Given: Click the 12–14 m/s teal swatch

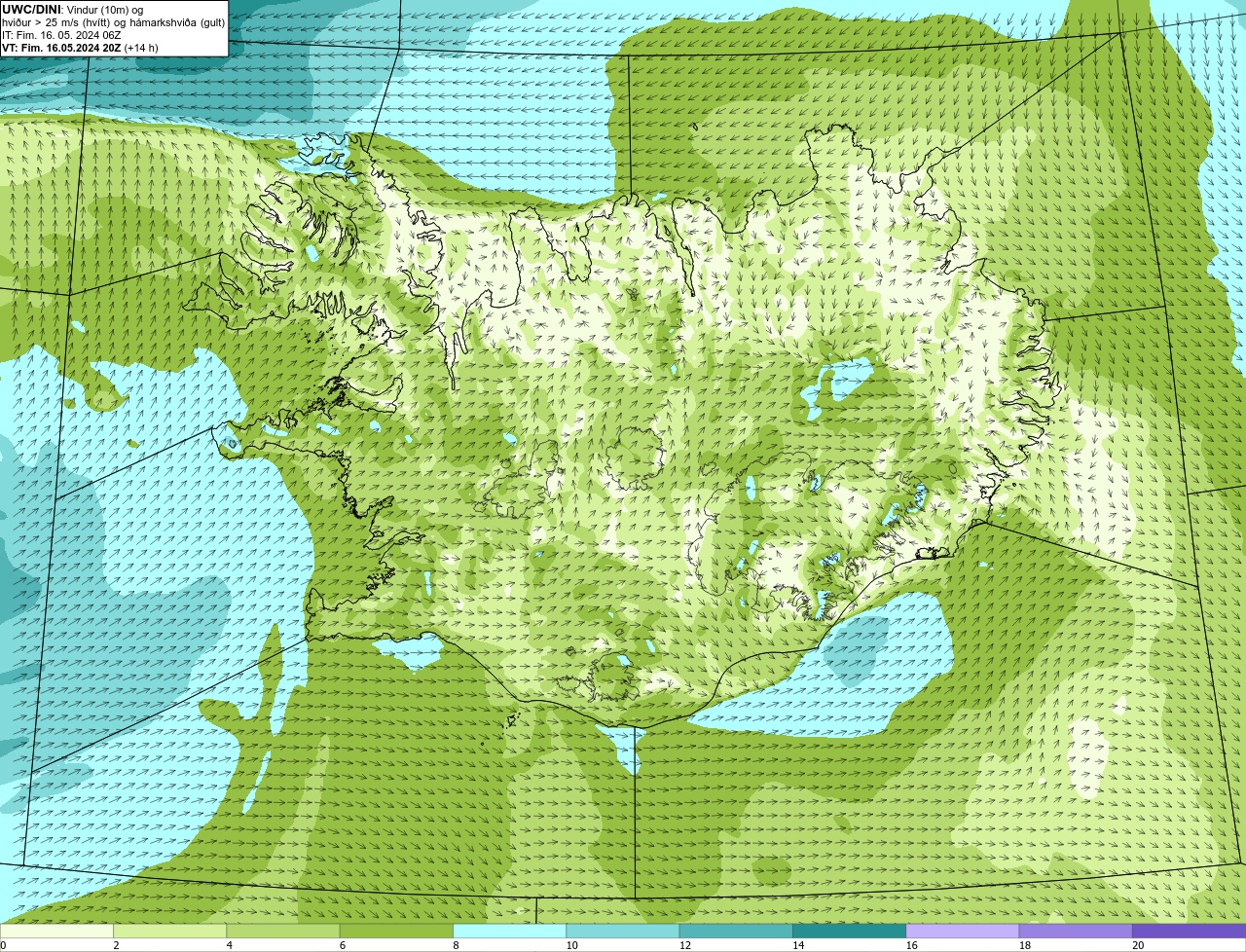Looking at the screenshot, I should pyautogui.click(x=736, y=932).
